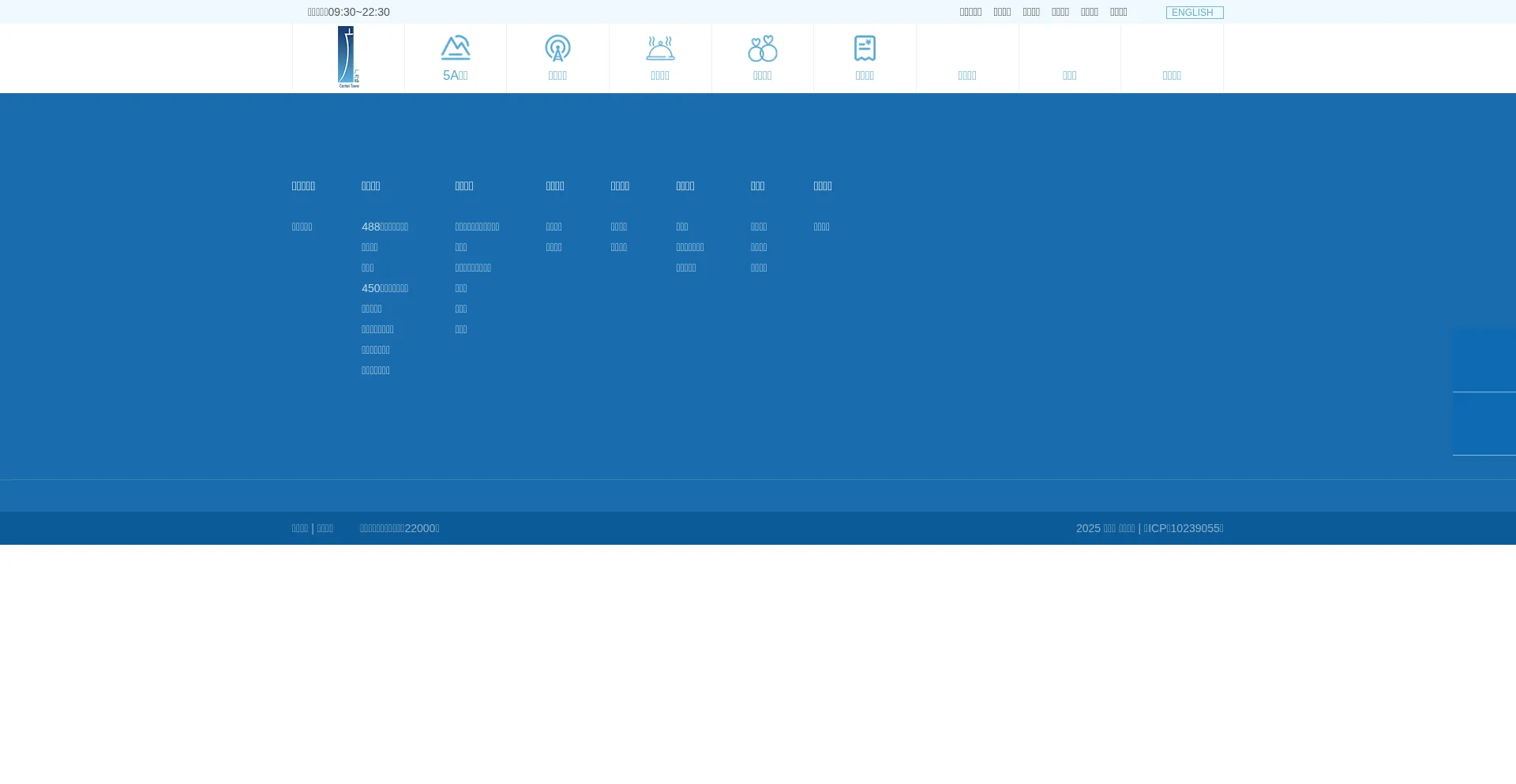
Task: Click the footer text ending with 22000
Action: coord(400,529)
